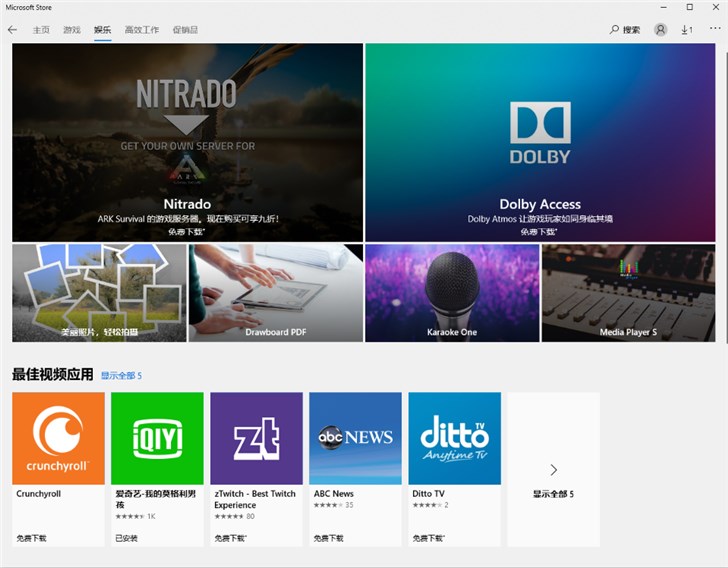728x568 pixels.
Task: Click the 最佳视频应用 section heading
Action: 52,374
